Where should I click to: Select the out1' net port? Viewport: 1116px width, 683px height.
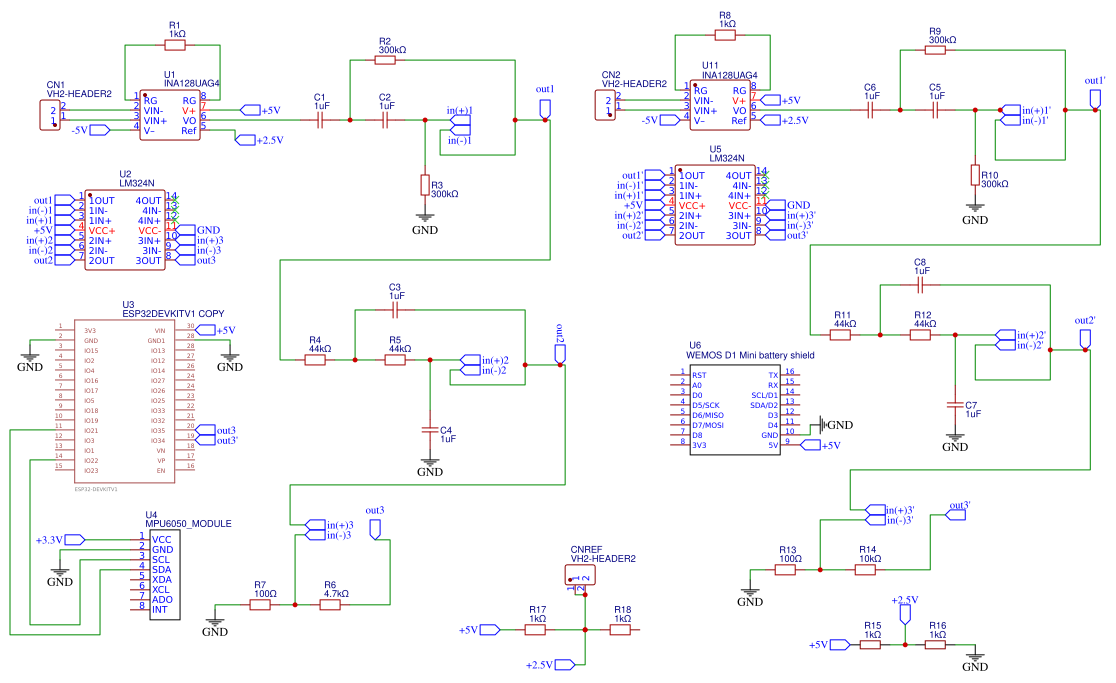click(x=1095, y=100)
